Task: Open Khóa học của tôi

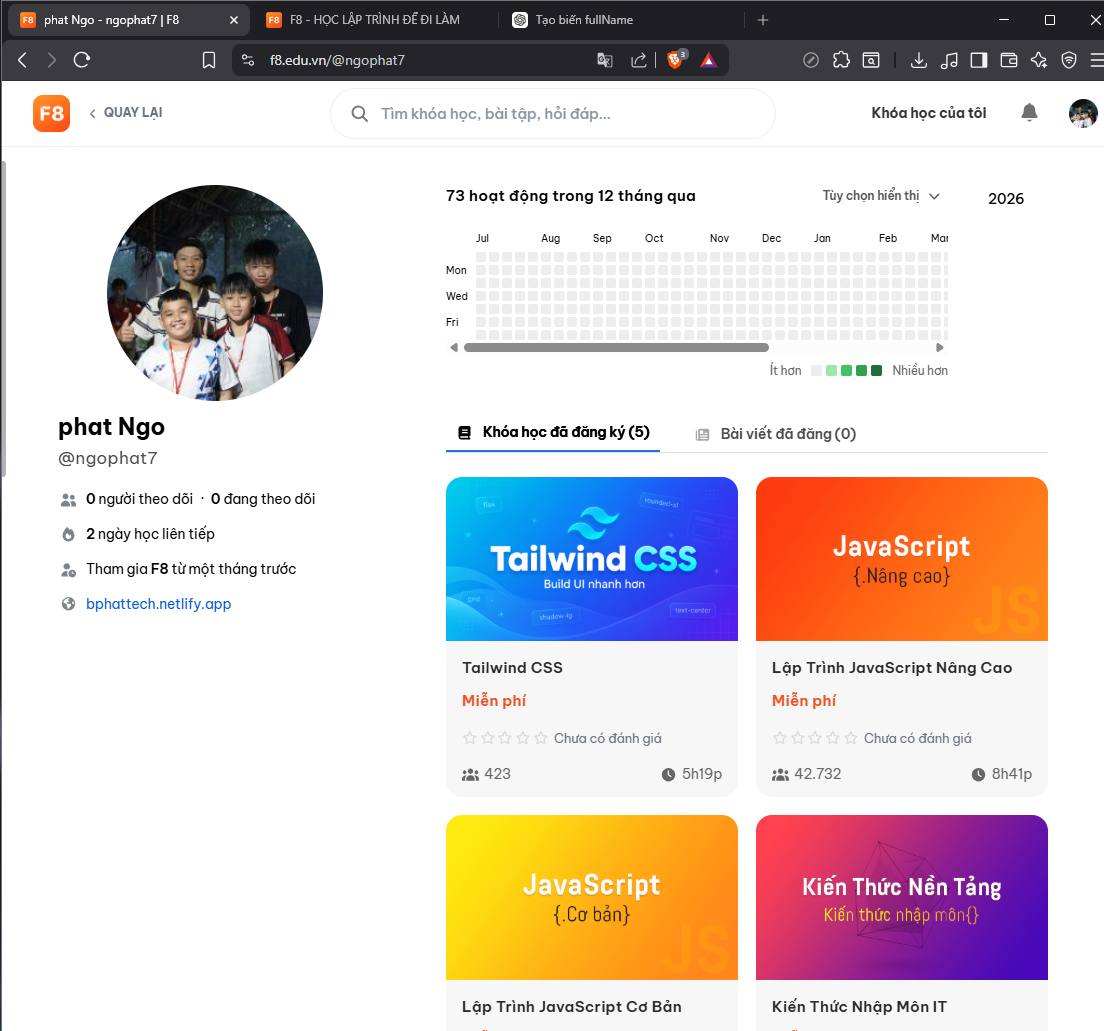Action: click(x=929, y=113)
